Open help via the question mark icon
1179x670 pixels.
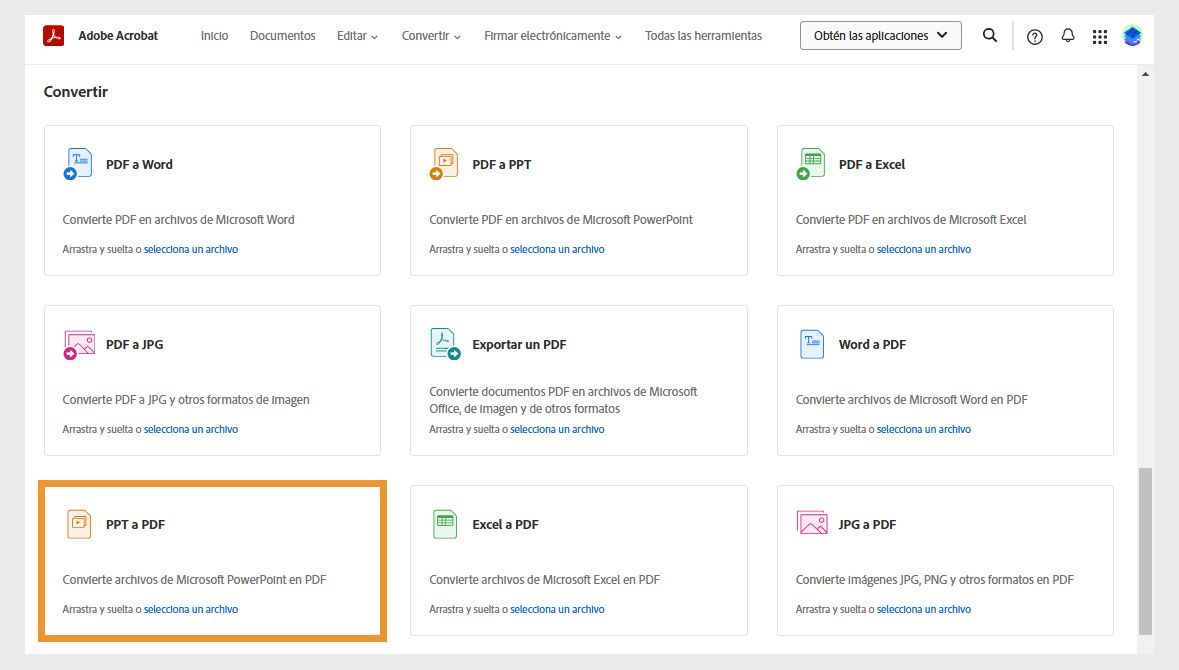[x=1034, y=35]
